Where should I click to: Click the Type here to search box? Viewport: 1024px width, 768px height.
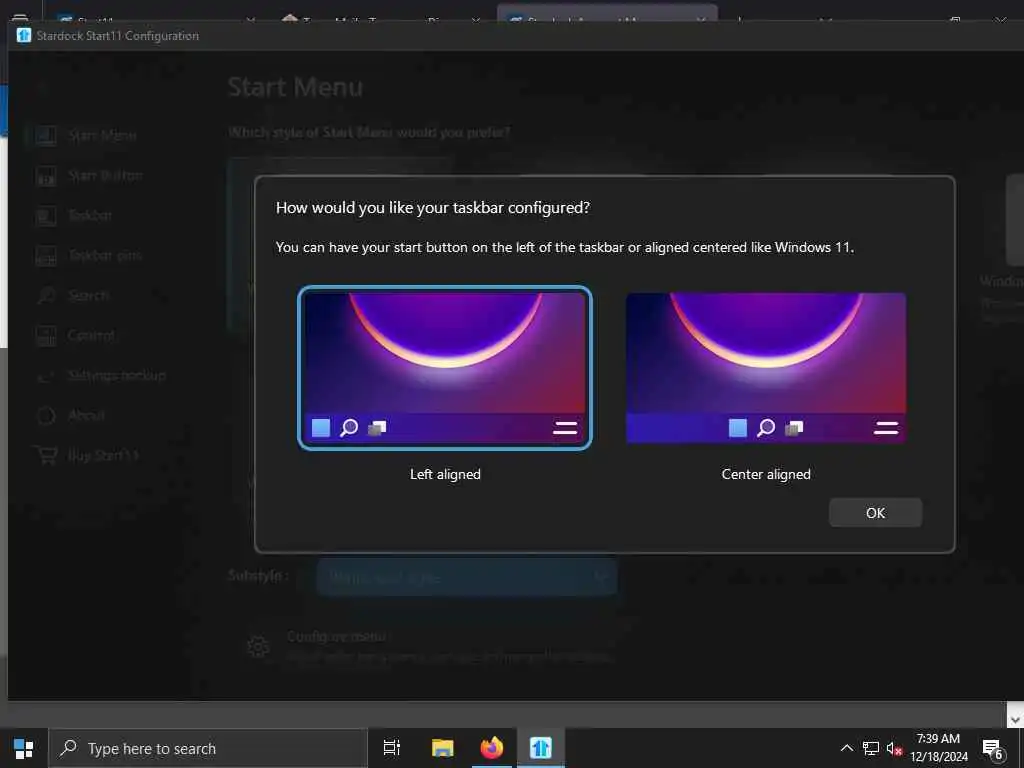[x=208, y=748]
